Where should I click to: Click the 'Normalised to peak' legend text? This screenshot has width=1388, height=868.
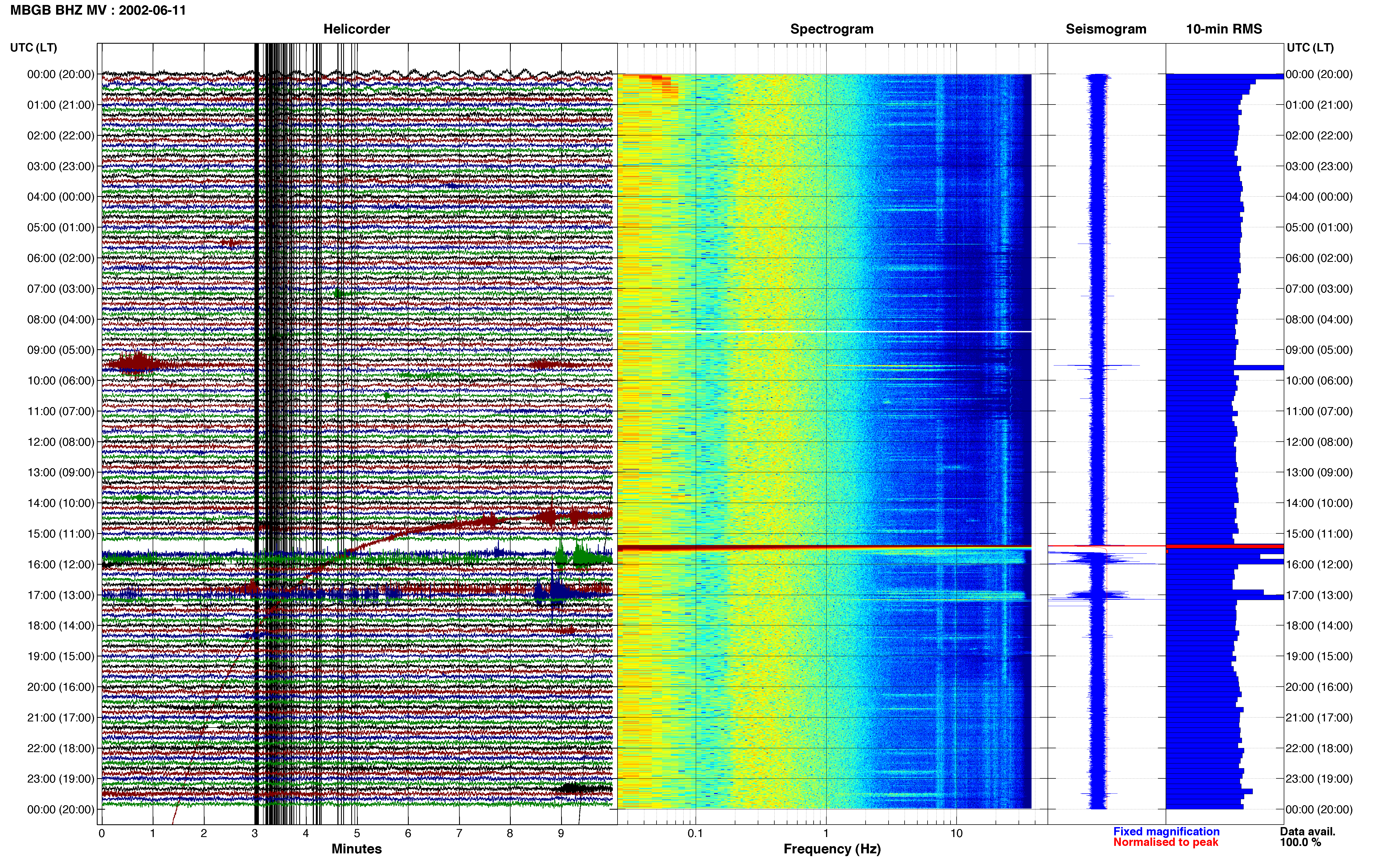(1165, 842)
